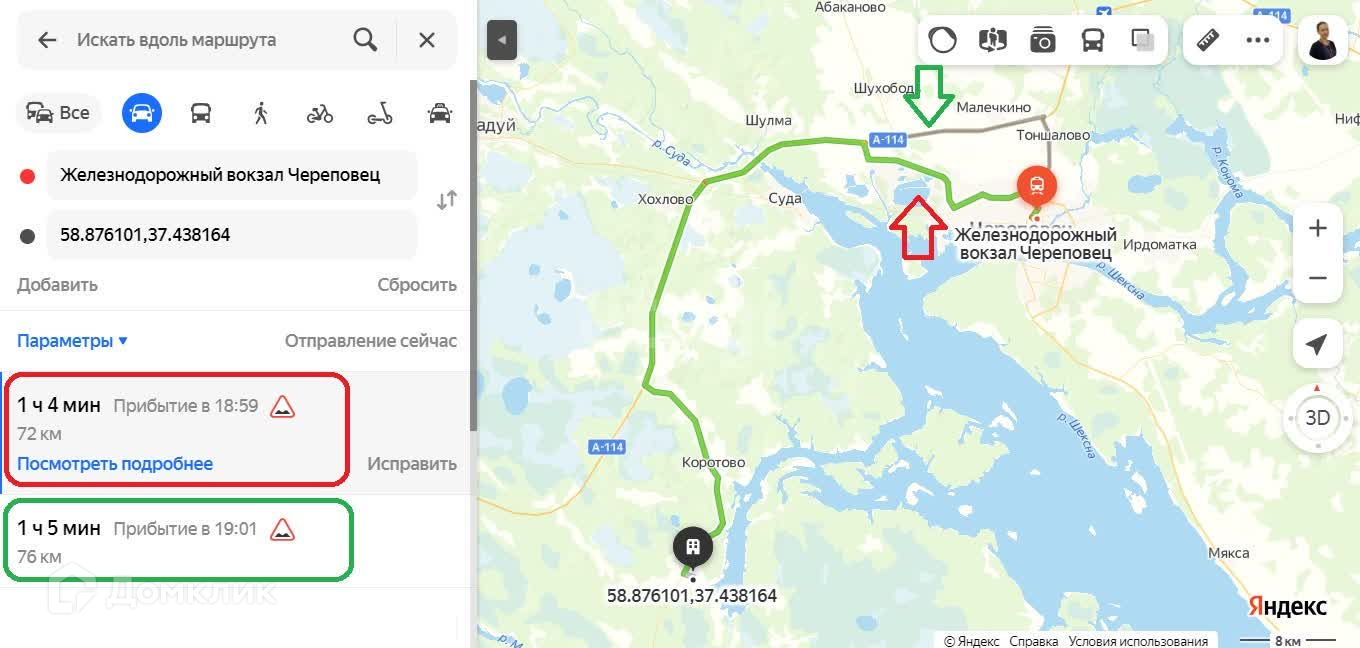Select bicycle route mode
This screenshot has width=1360, height=648.
[x=320, y=113]
